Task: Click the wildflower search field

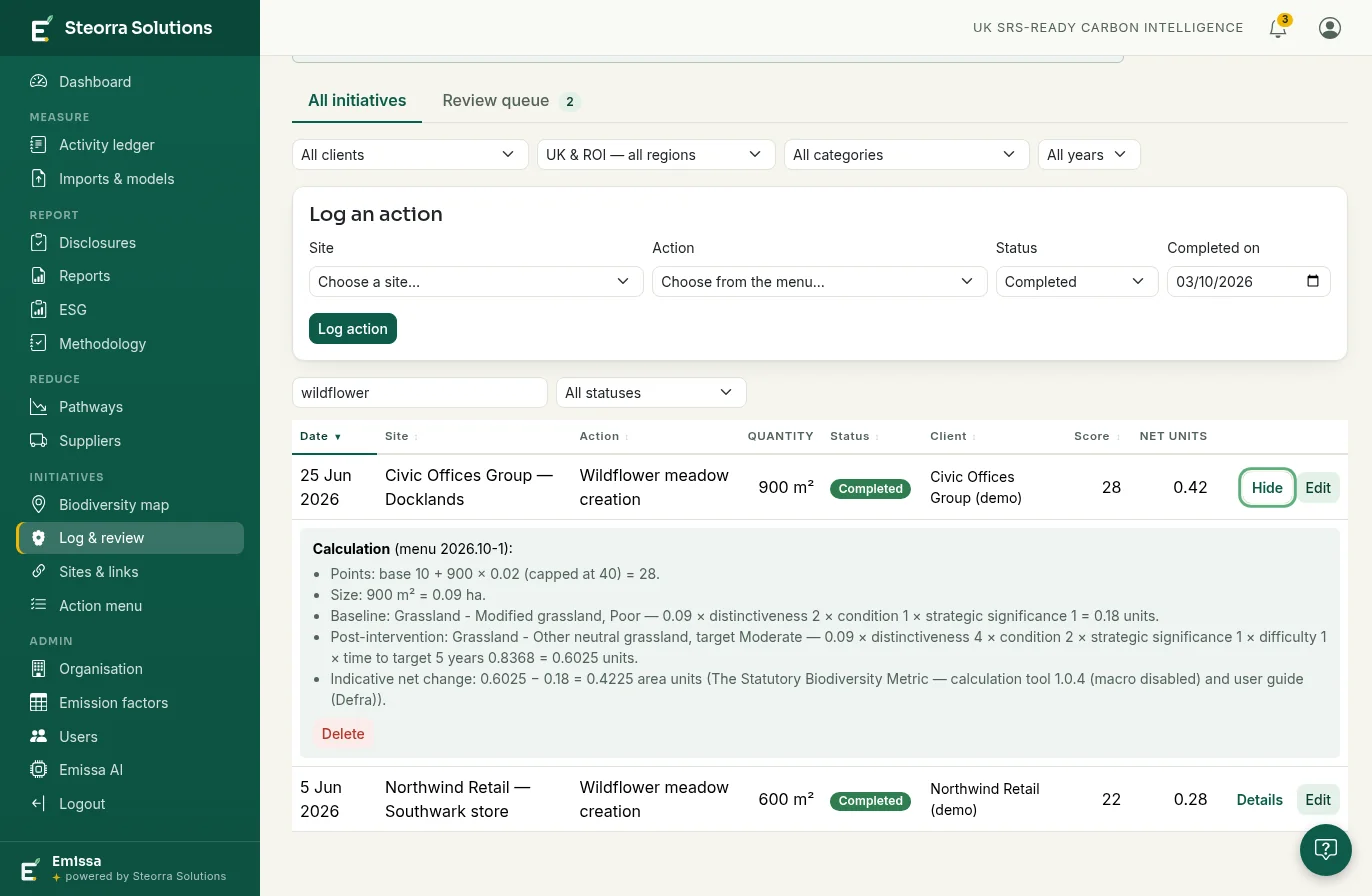Action: (x=420, y=393)
